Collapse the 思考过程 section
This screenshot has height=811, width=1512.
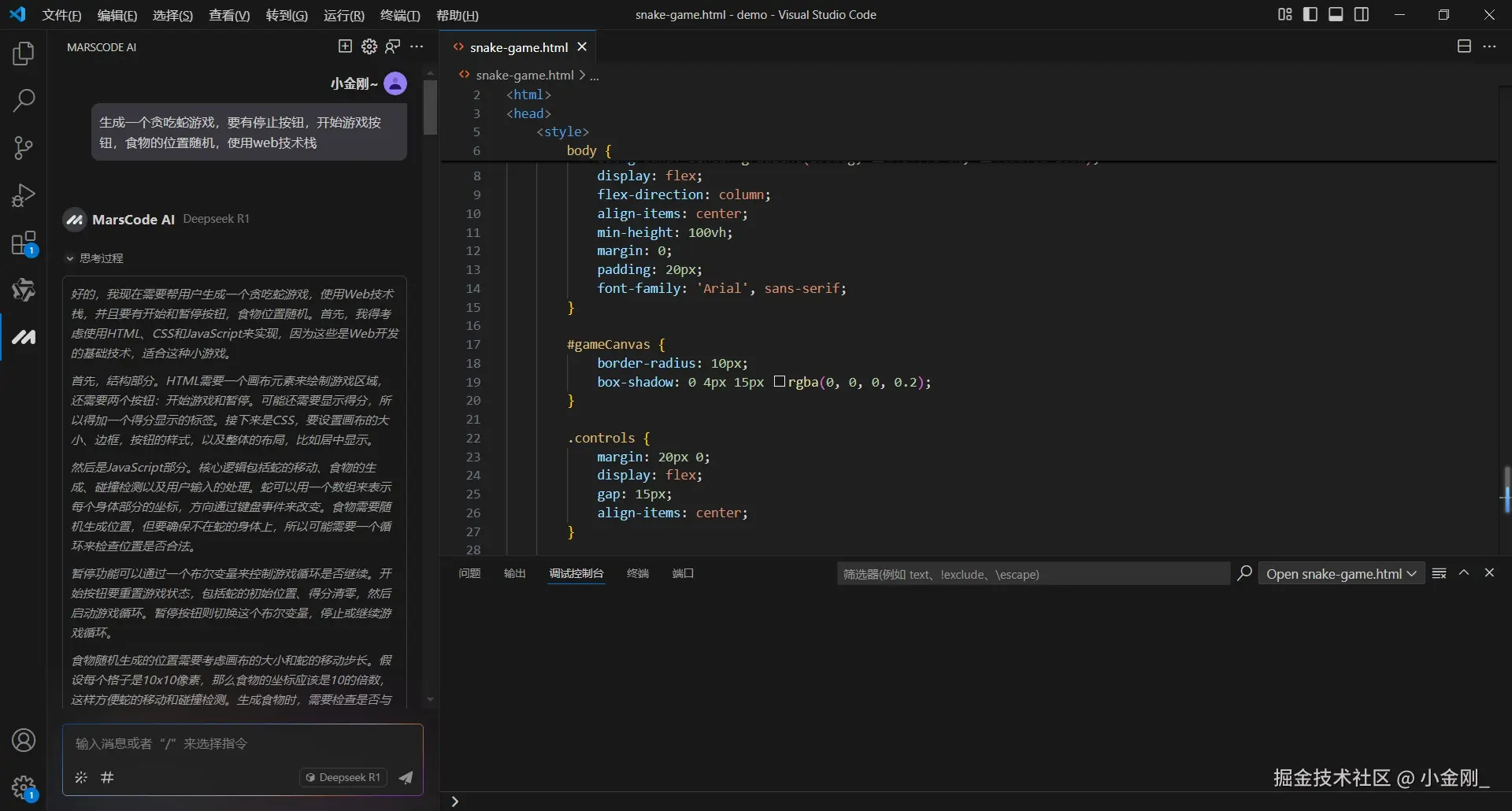click(70, 258)
